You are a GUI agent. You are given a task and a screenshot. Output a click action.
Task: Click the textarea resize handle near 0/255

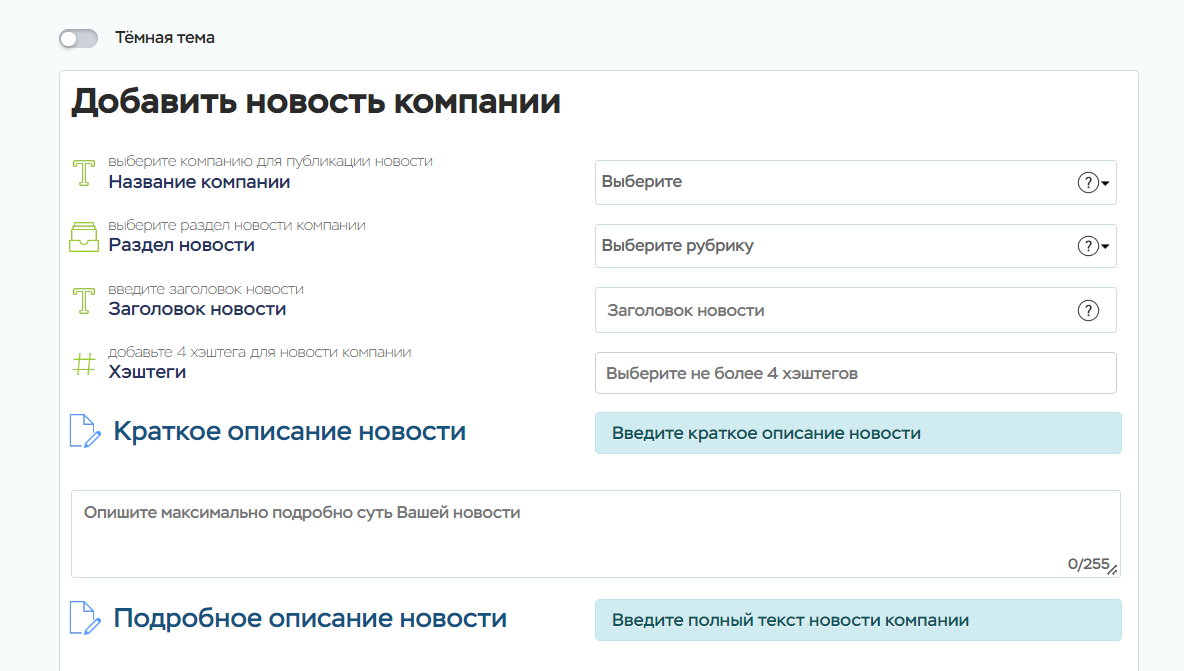click(1114, 570)
